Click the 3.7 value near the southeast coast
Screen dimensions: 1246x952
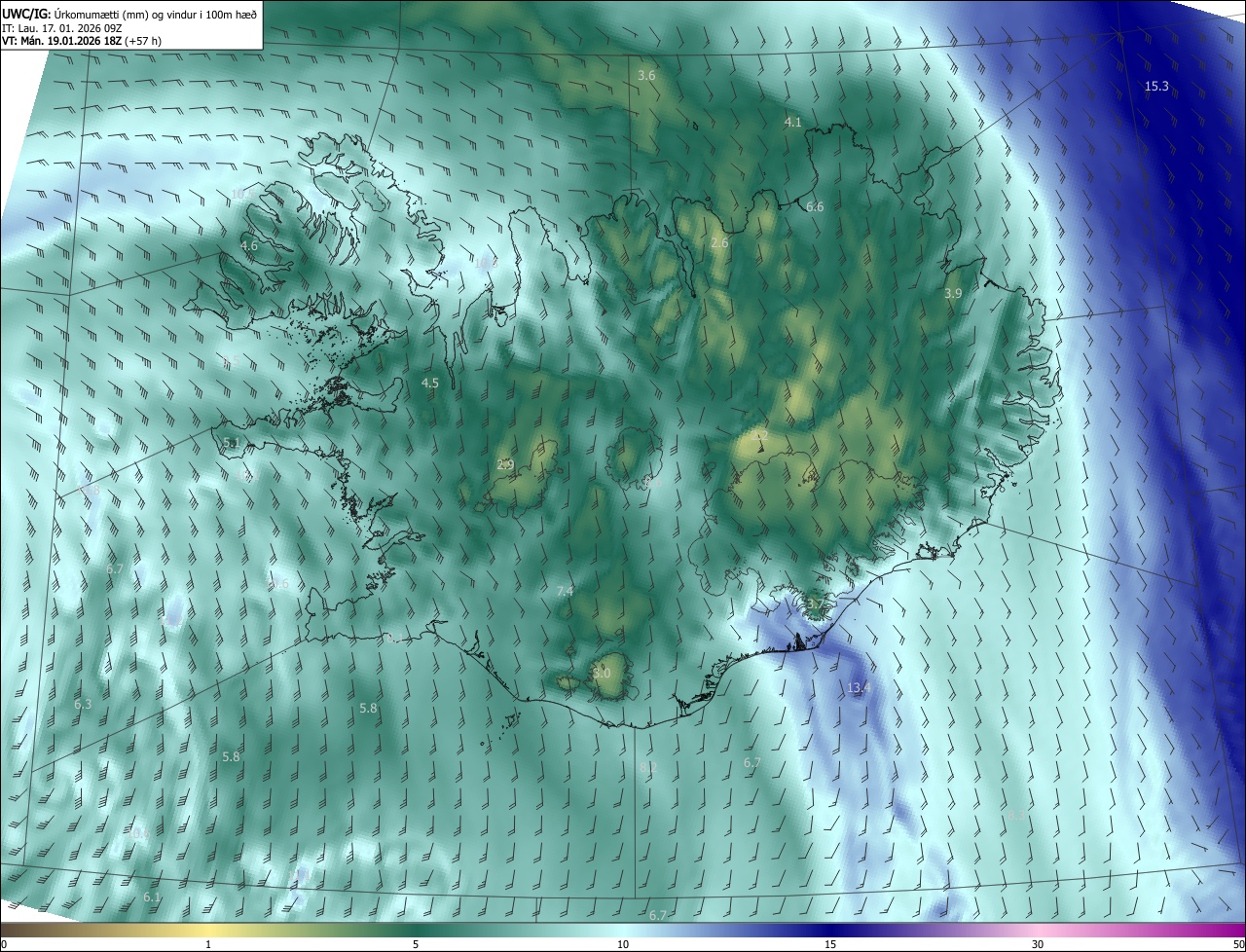[815, 604]
